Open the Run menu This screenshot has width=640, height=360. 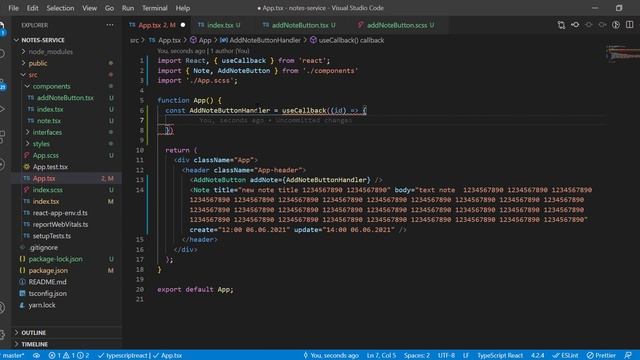pyautogui.click(x=128, y=8)
